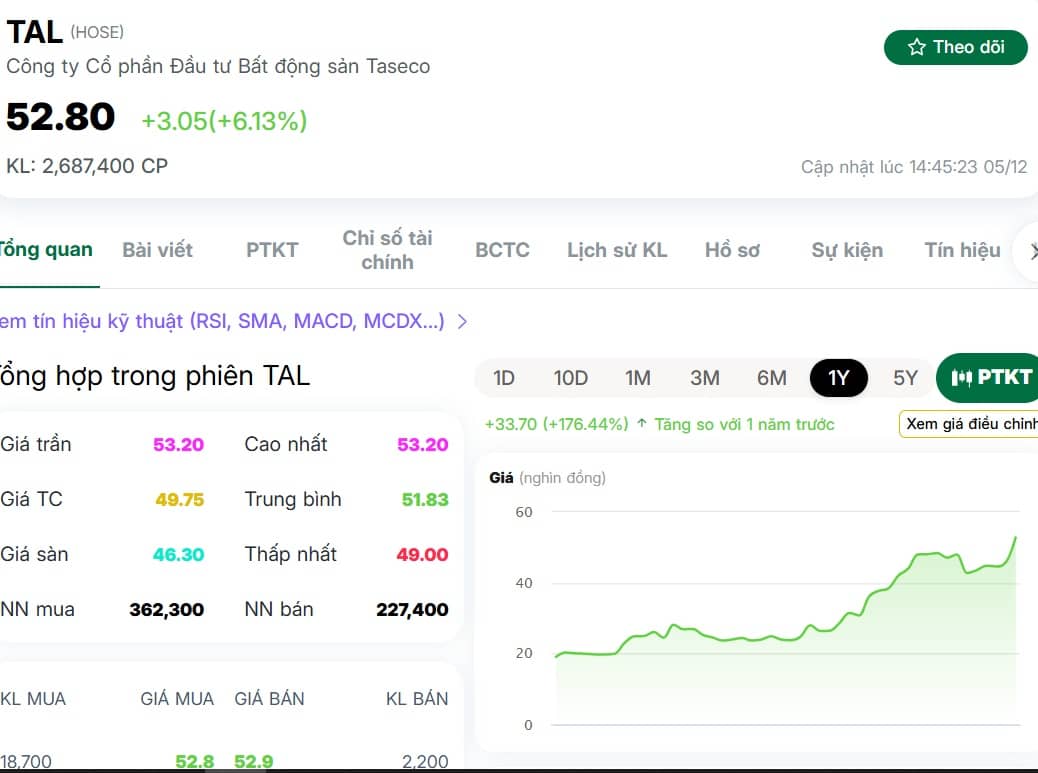
Task: Switch to the BCTC tab
Action: (x=502, y=251)
